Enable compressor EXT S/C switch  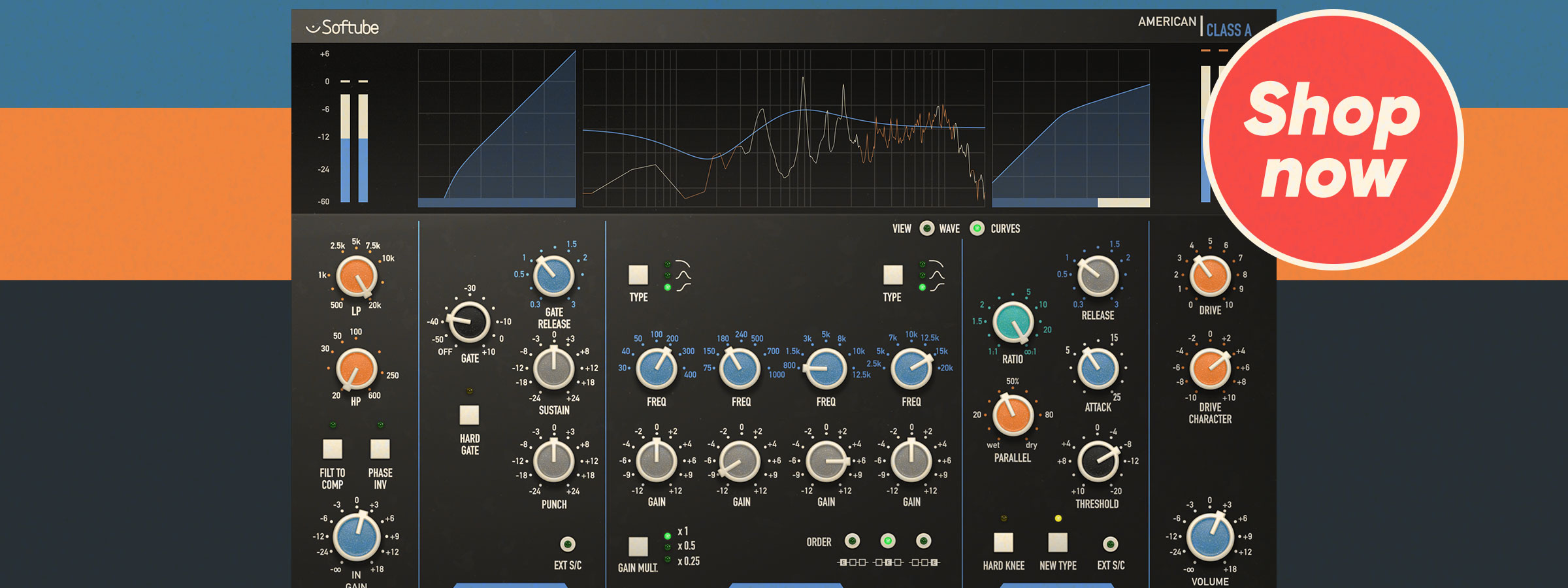[1110, 544]
